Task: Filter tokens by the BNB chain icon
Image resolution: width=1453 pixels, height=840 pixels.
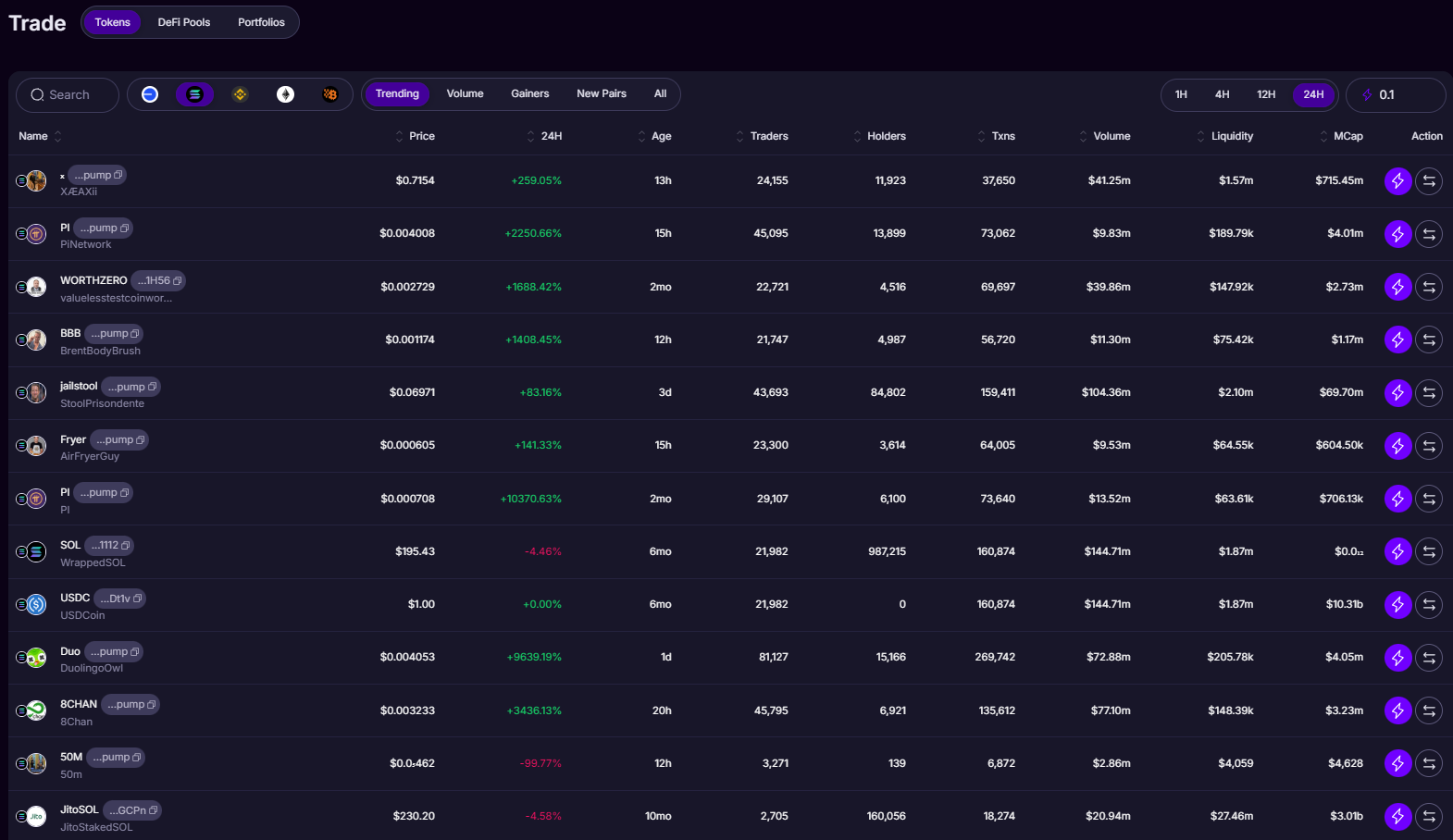Action: tap(240, 94)
